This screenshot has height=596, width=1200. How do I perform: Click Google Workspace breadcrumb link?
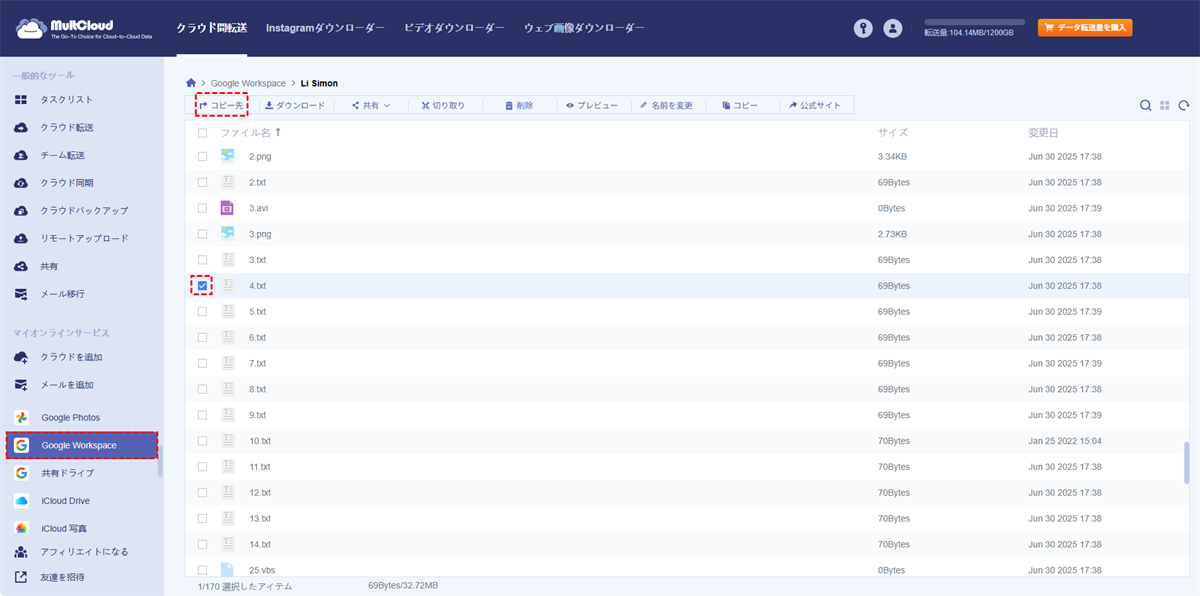pyautogui.click(x=248, y=83)
